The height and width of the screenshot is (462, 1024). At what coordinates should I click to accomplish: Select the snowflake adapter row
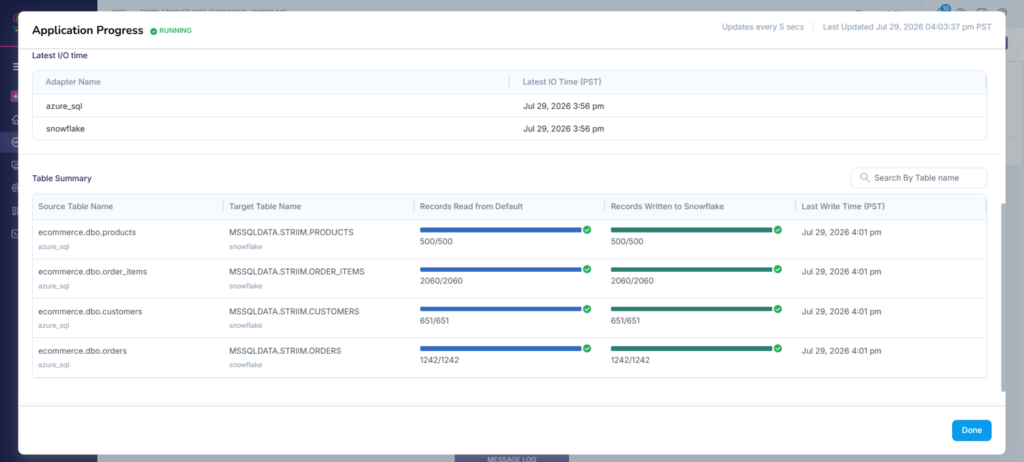click(509, 129)
